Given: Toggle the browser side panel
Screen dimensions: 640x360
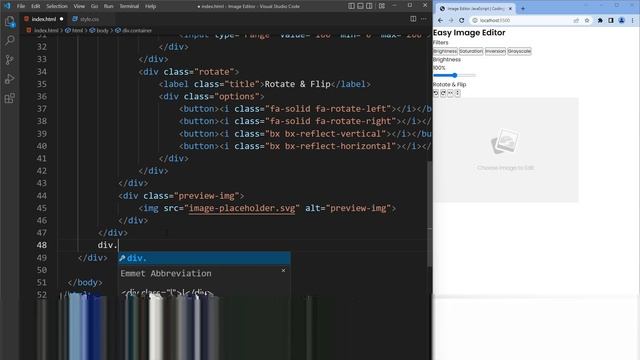Looking at the screenshot, I should 611,20.
